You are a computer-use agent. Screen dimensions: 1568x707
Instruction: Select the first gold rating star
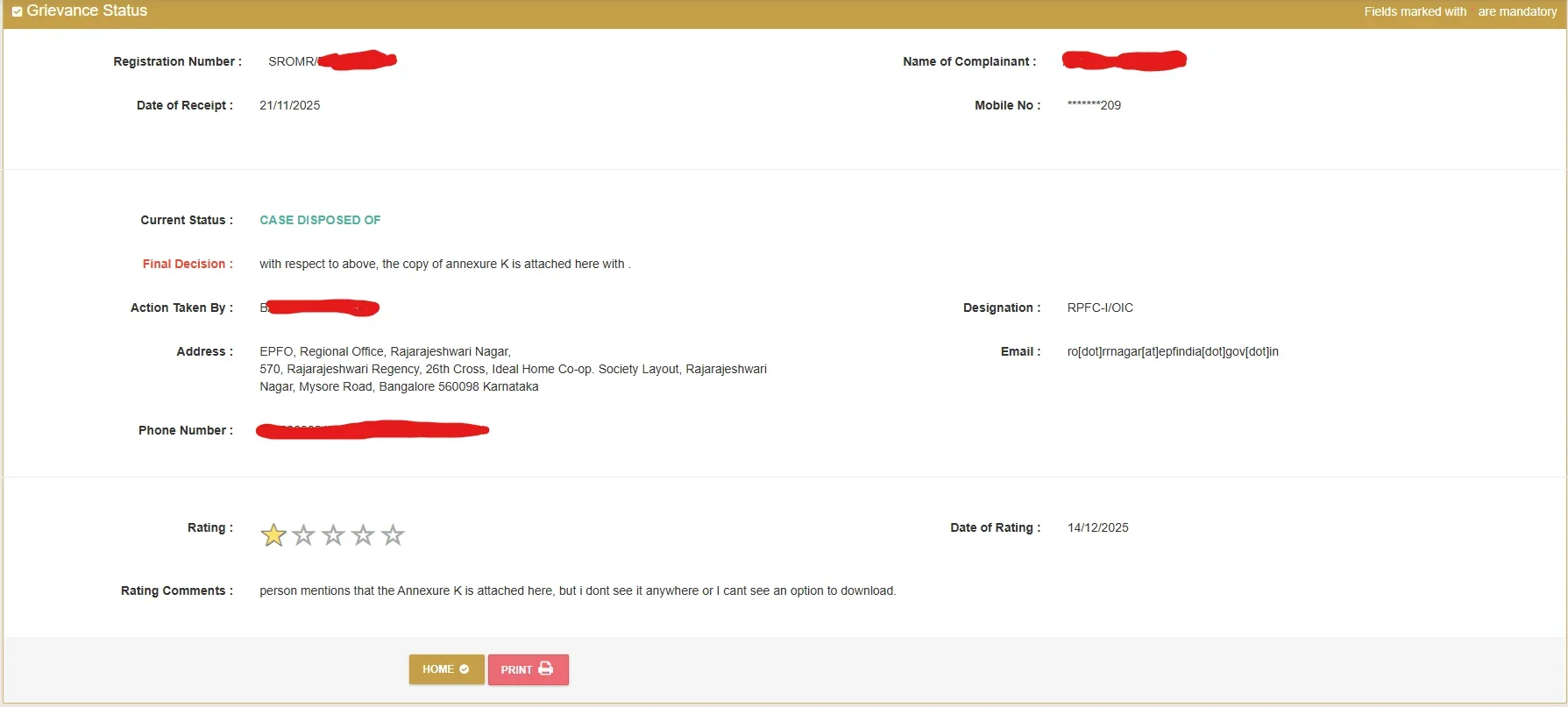(x=273, y=534)
